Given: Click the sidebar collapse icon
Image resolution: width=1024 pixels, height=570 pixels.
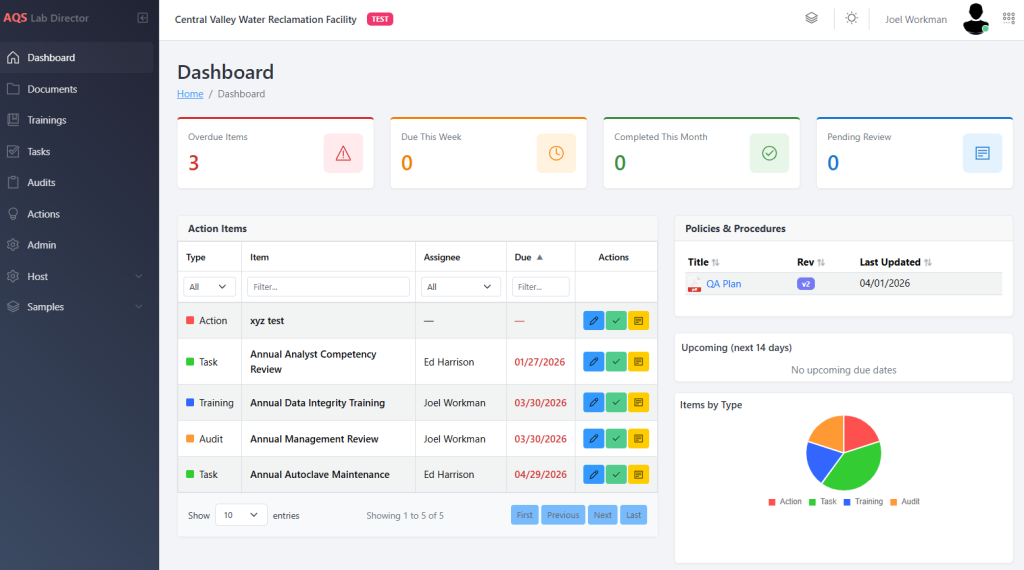Looking at the screenshot, I should point(142,18).
